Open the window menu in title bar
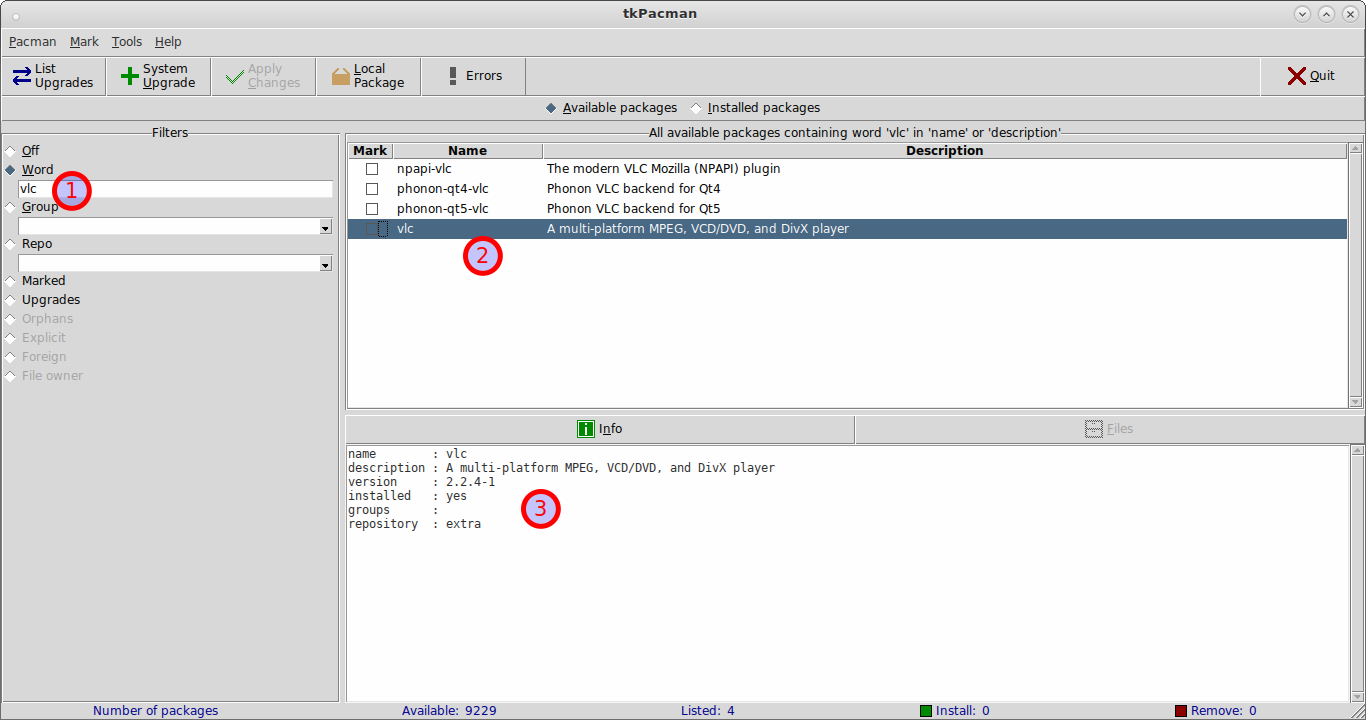This screenshot has width=1366, height=720. coord(15,14)
